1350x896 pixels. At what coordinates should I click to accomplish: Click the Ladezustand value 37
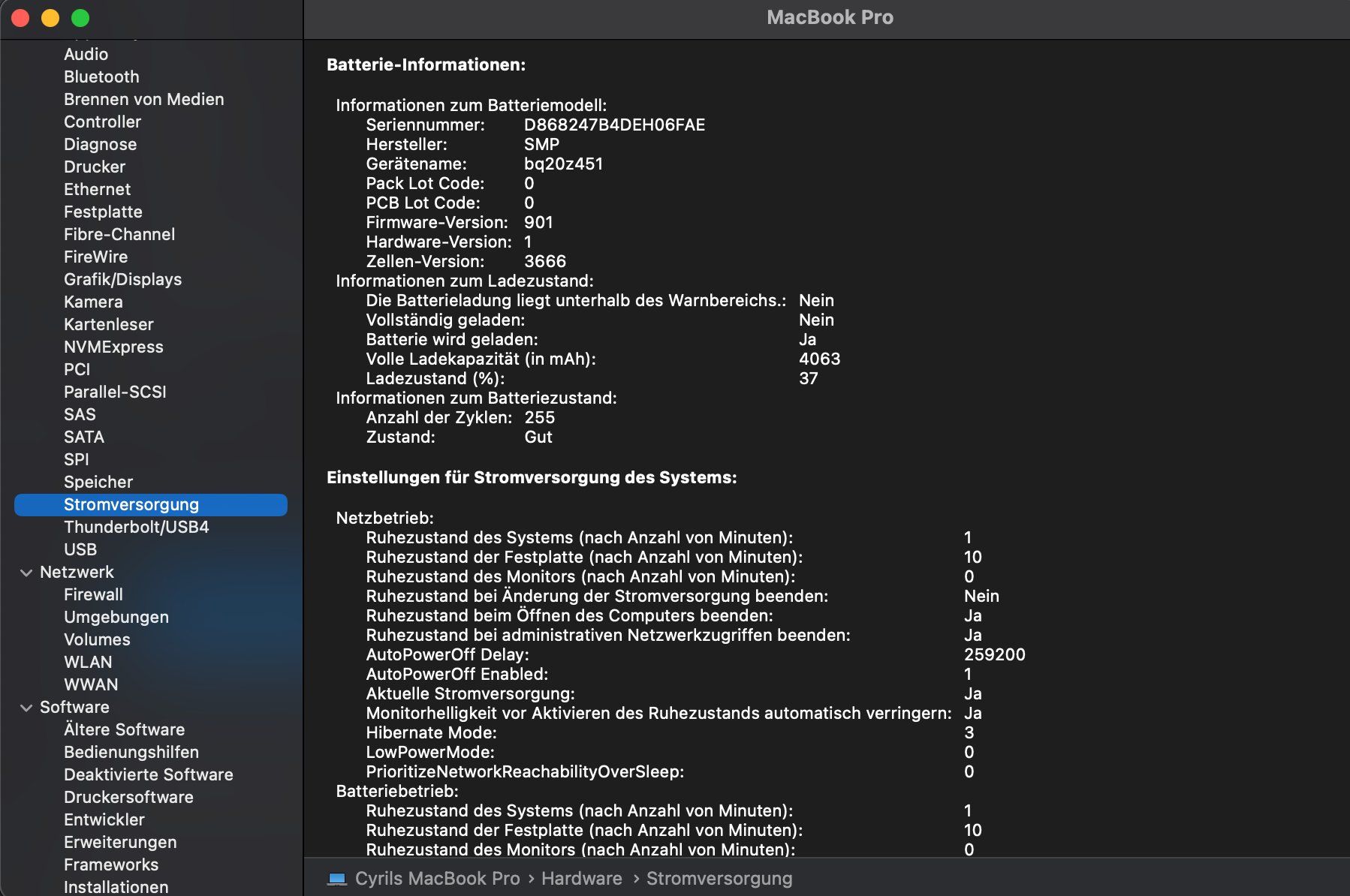point(809,378)
